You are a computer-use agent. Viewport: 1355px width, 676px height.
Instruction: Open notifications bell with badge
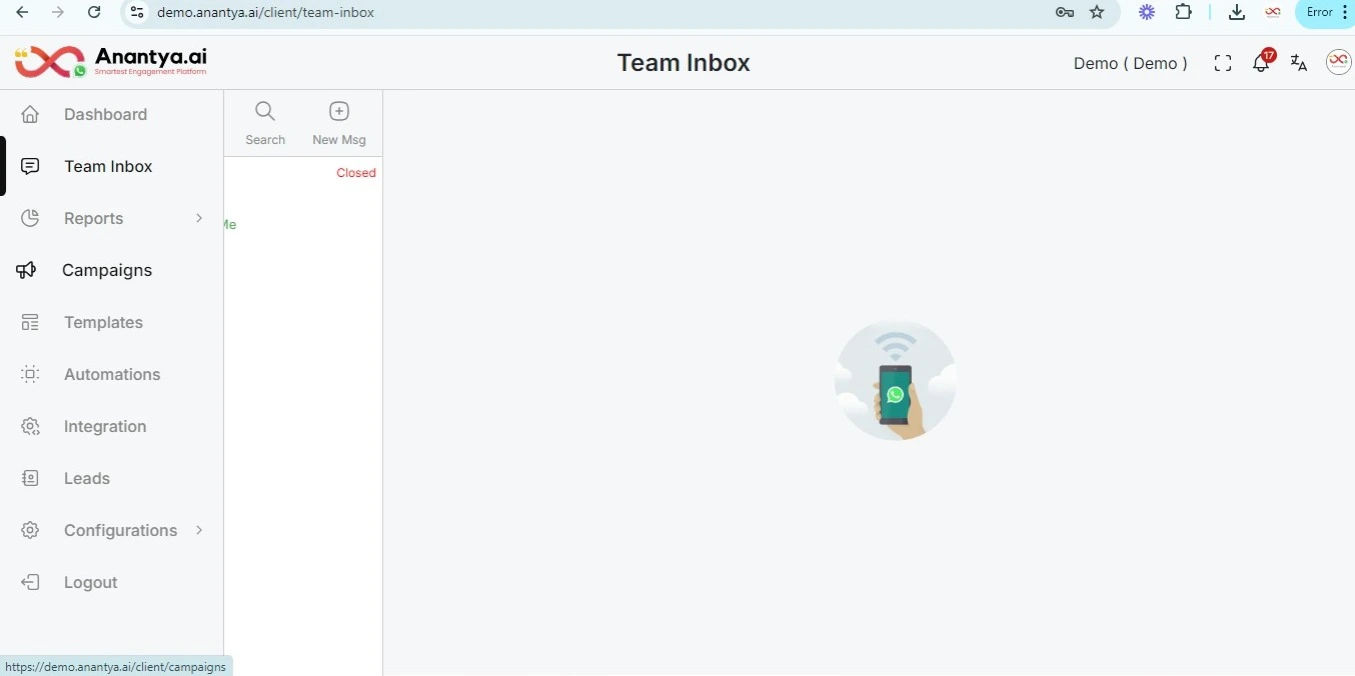click(1262, 62)
